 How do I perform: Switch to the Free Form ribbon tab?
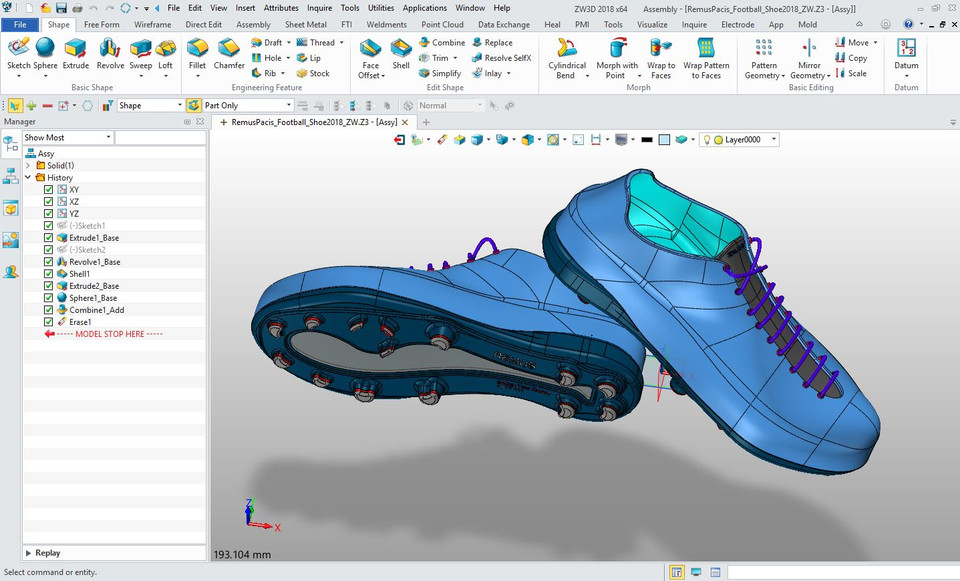[x=101, y=24]
